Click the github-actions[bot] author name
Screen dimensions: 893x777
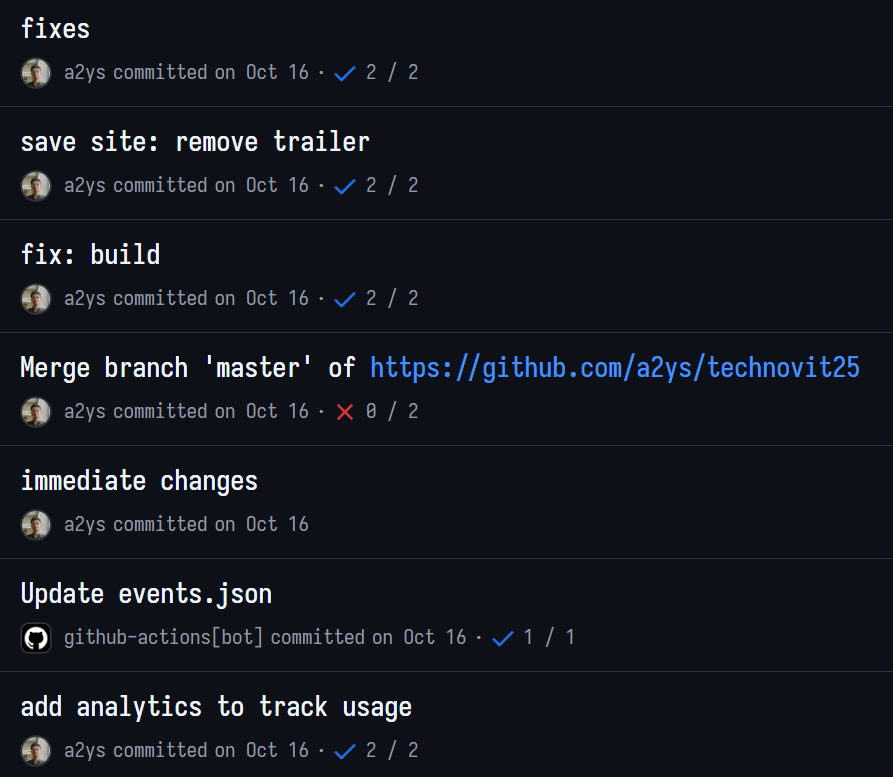coord(163,638)
